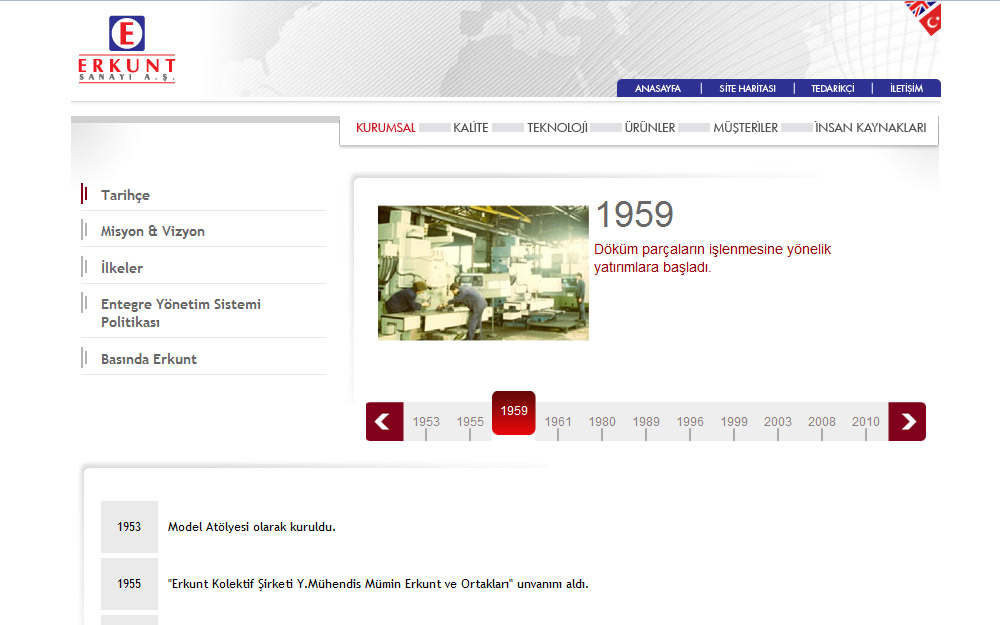Open SİTE HARİTASI page
Image resolution: width=1000 pixels, height=625 pixels.
(747, 89)
